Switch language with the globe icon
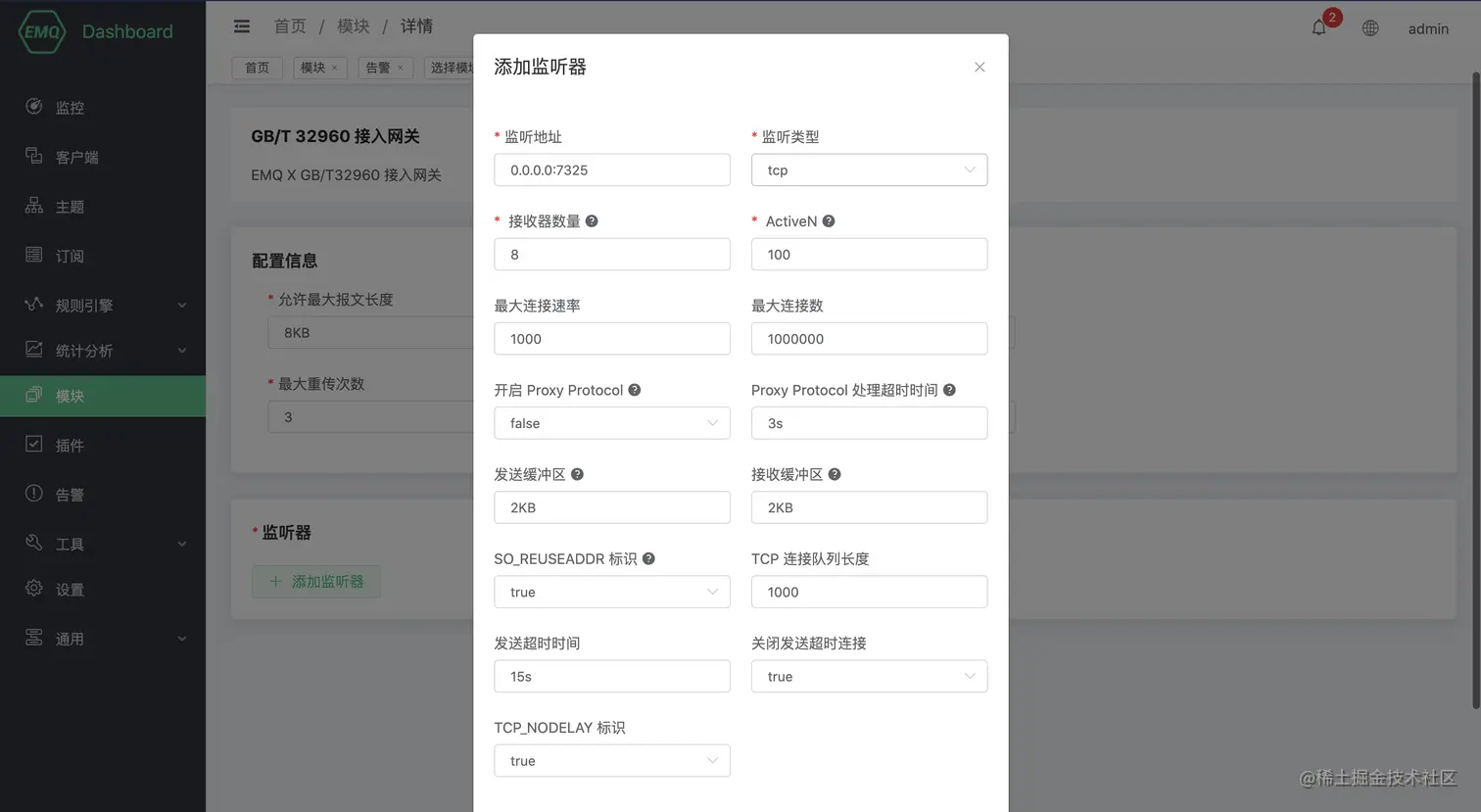 [1370, 28]
